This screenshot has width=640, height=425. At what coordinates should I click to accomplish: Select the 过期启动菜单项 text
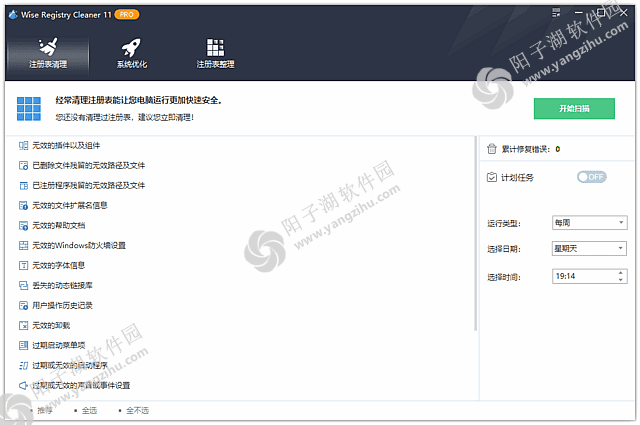click(x=59, y=346)
